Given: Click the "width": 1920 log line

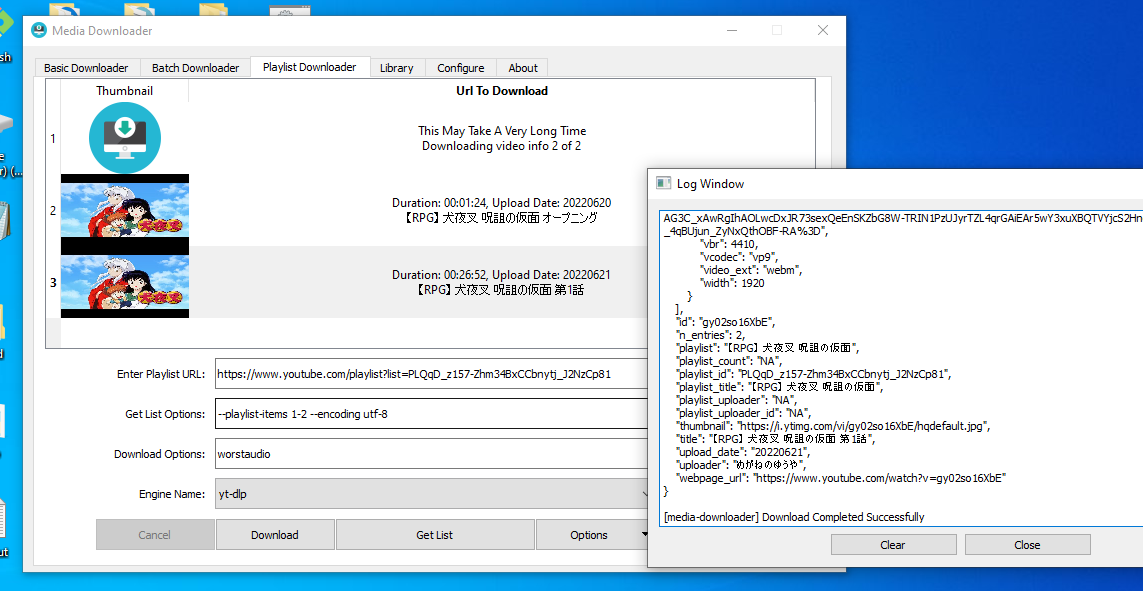Looking at the screenshot, I should 732,283.
